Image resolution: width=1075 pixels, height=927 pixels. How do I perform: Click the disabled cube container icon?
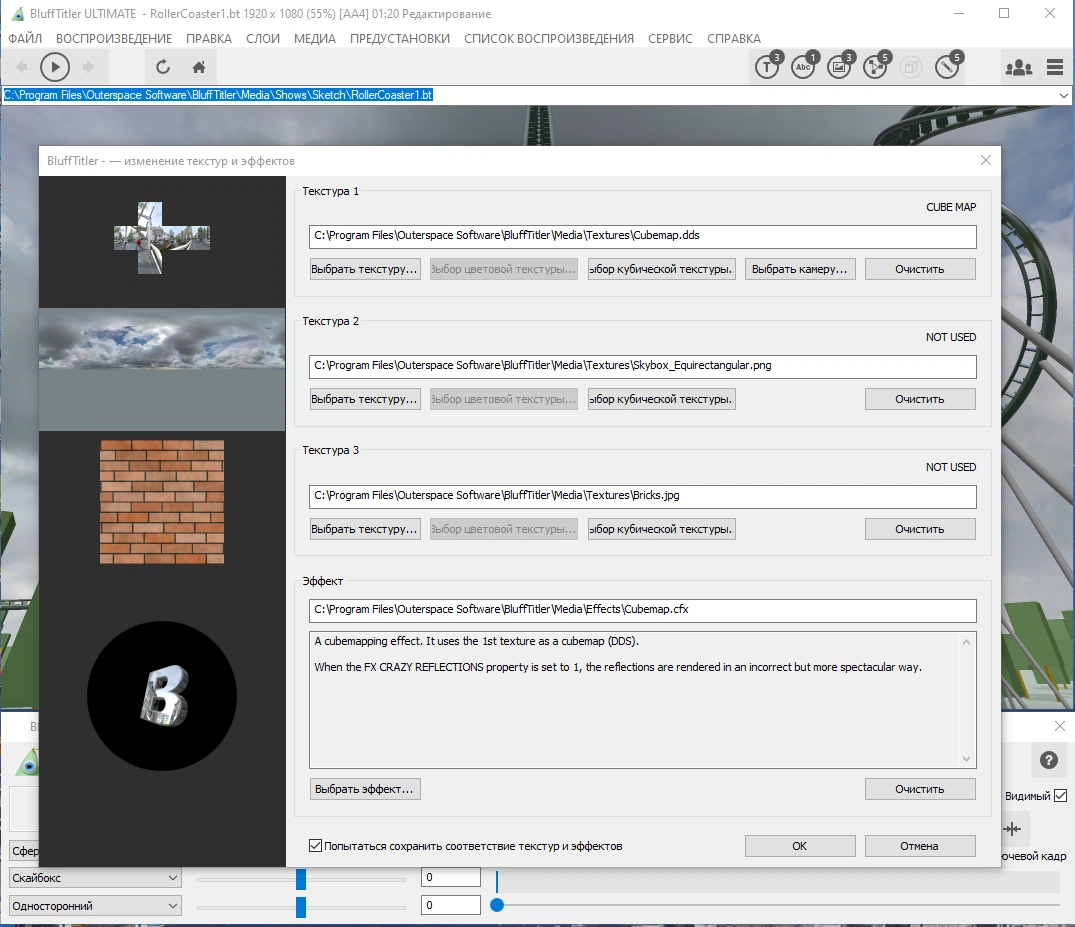pyautogui.click(x=910, y=67)
